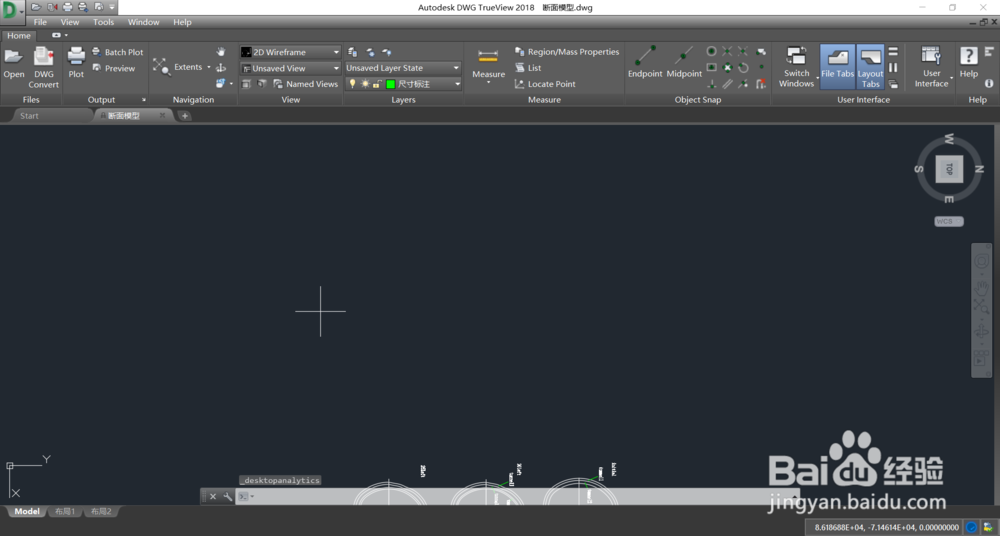Open the DWG TrueView application menu
This screenshot has height=536, width=1000.
tap(11, 11)
